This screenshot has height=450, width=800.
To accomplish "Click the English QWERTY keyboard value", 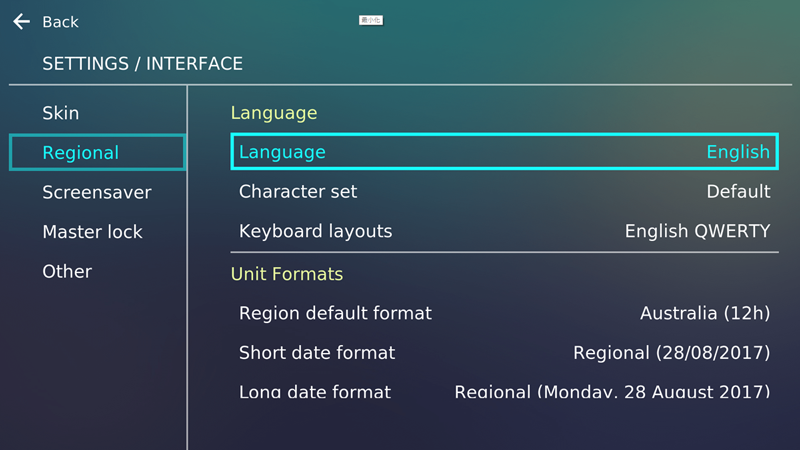I will coord(697,231).
